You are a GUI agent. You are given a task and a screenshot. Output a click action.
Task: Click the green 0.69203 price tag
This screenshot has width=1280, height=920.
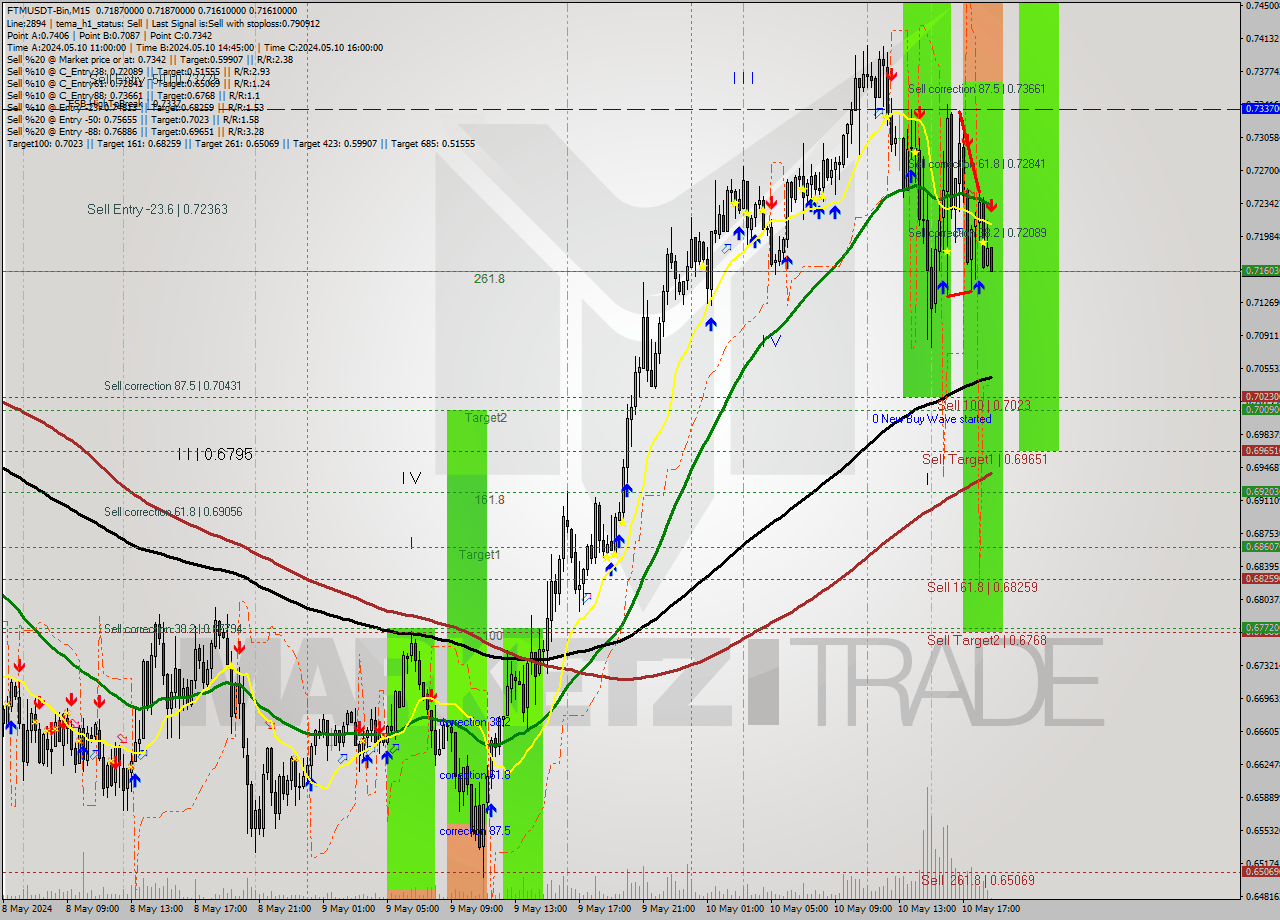1260,492
